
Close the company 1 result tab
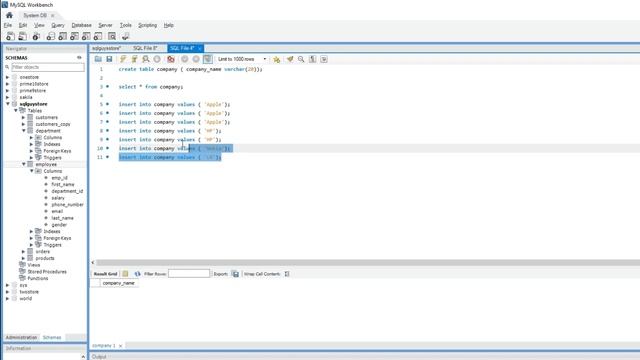pyautogui.click(x=120, y=346)
